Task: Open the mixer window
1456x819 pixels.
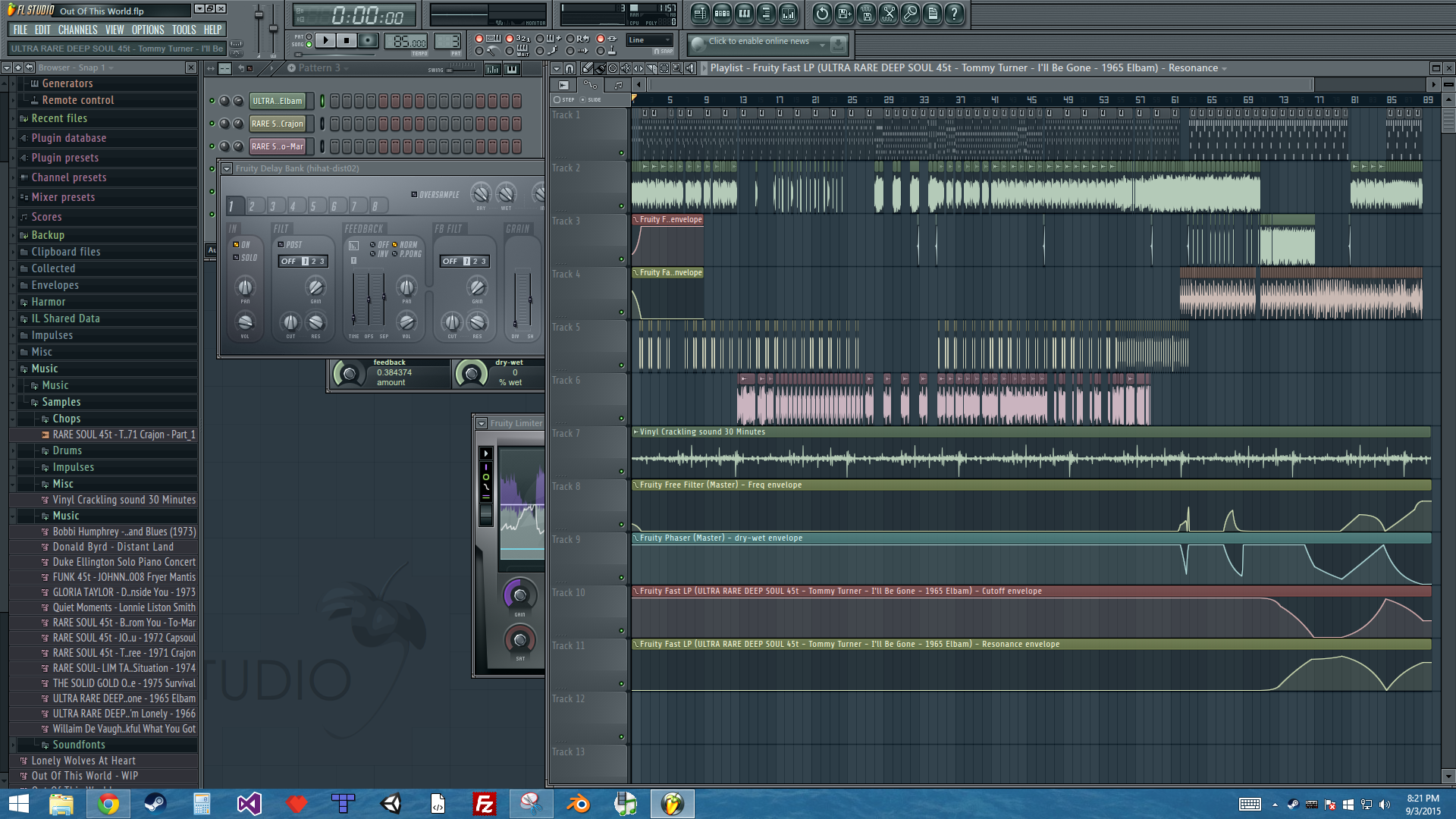Action: (788, 14)
